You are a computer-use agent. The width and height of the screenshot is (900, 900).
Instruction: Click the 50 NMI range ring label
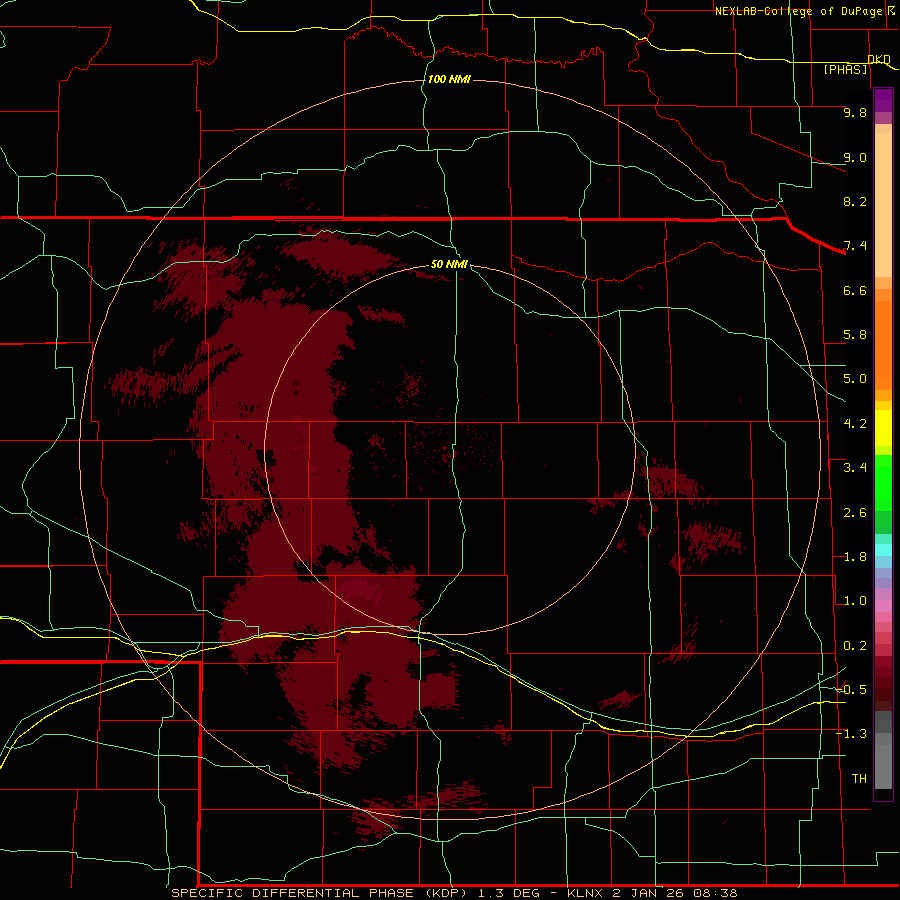(x=449, y=264)
